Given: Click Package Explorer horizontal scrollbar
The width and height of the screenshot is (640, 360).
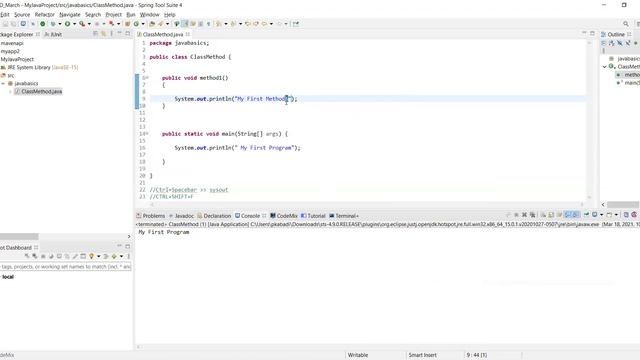Looking at the screenshot, I should [x=19, y=237].
